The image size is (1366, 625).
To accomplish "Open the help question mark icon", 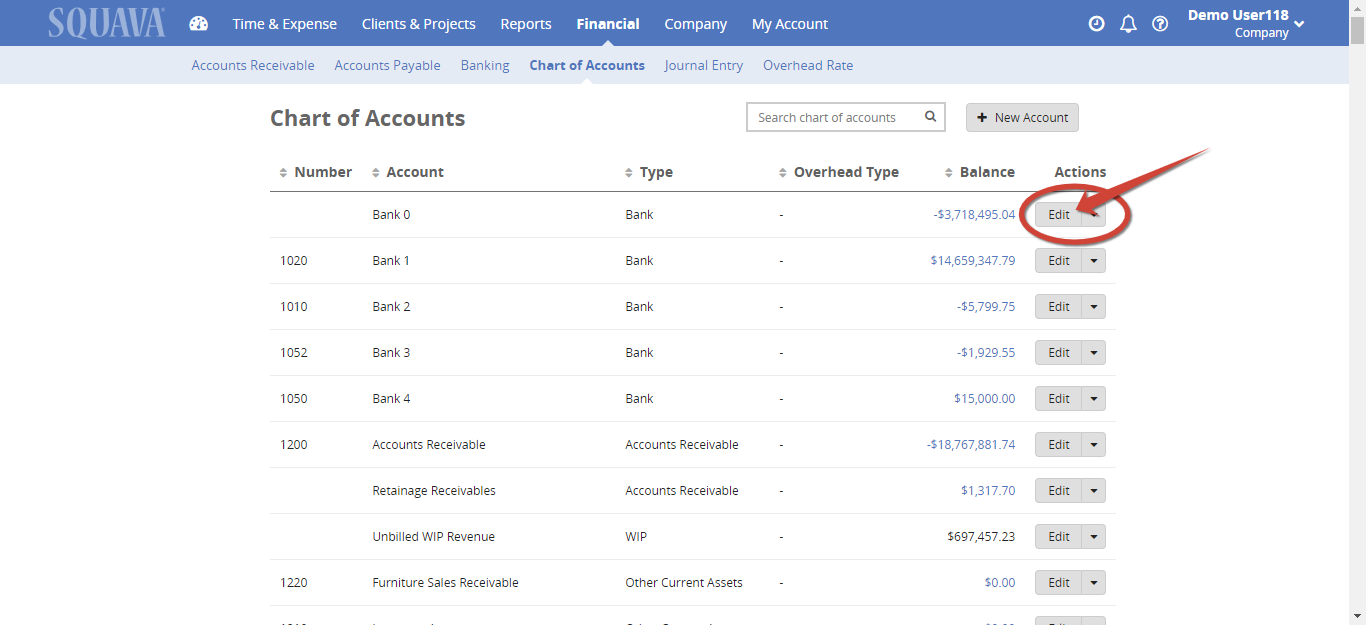I will (1160, 24).
